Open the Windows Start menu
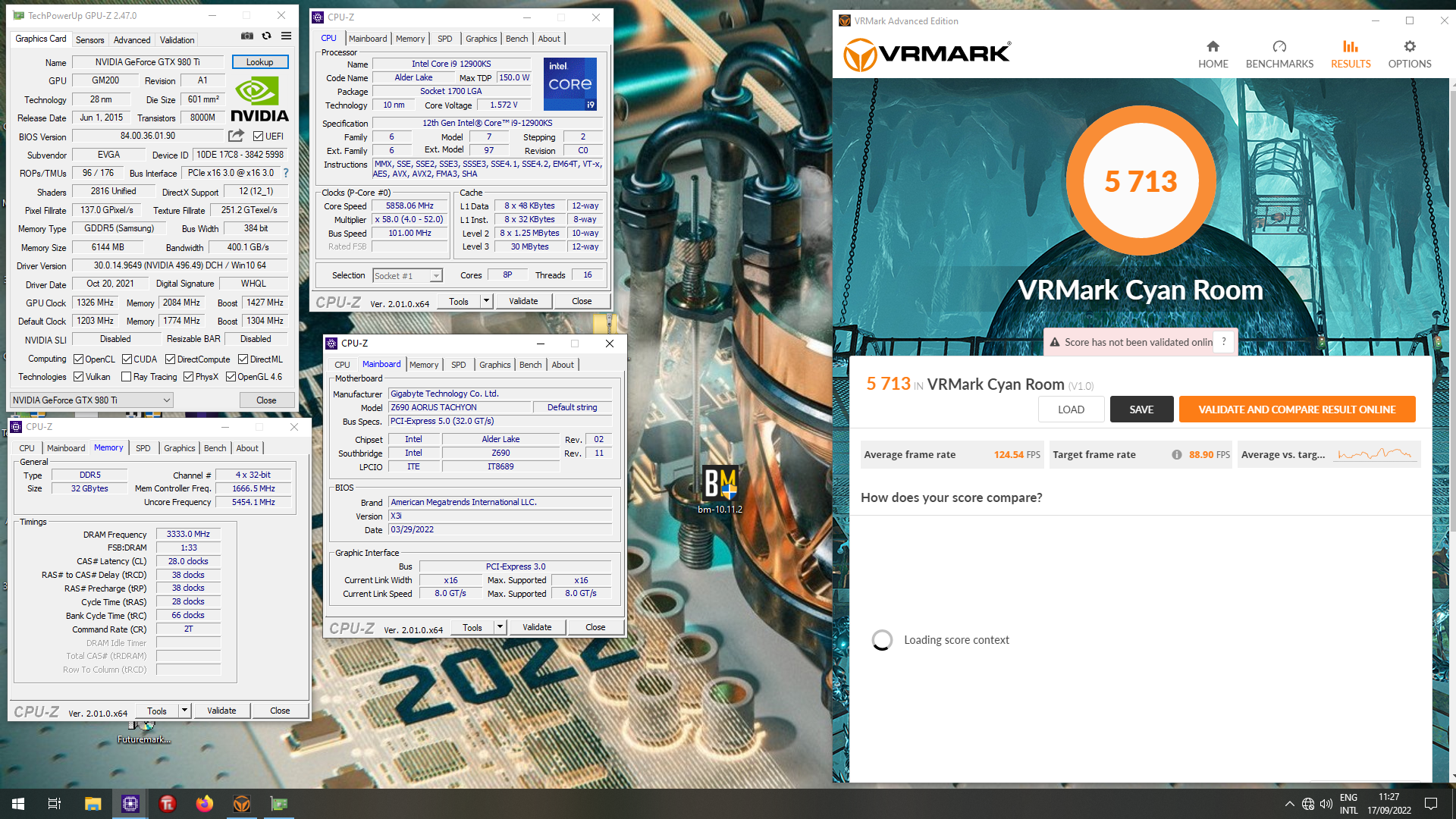Screen dimensions: 1456x819 point(18,804)
